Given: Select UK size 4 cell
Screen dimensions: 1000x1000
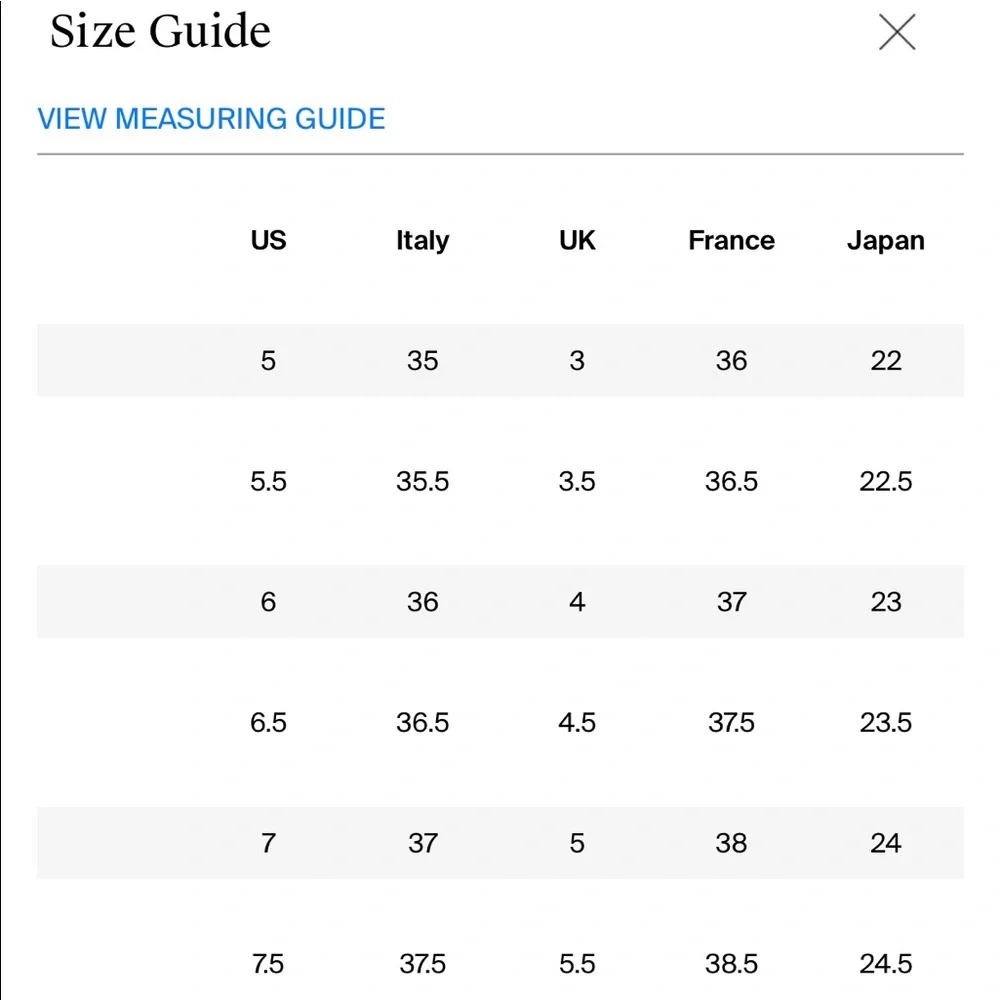Looking at the screenshot, I should (x=577, y=602).
